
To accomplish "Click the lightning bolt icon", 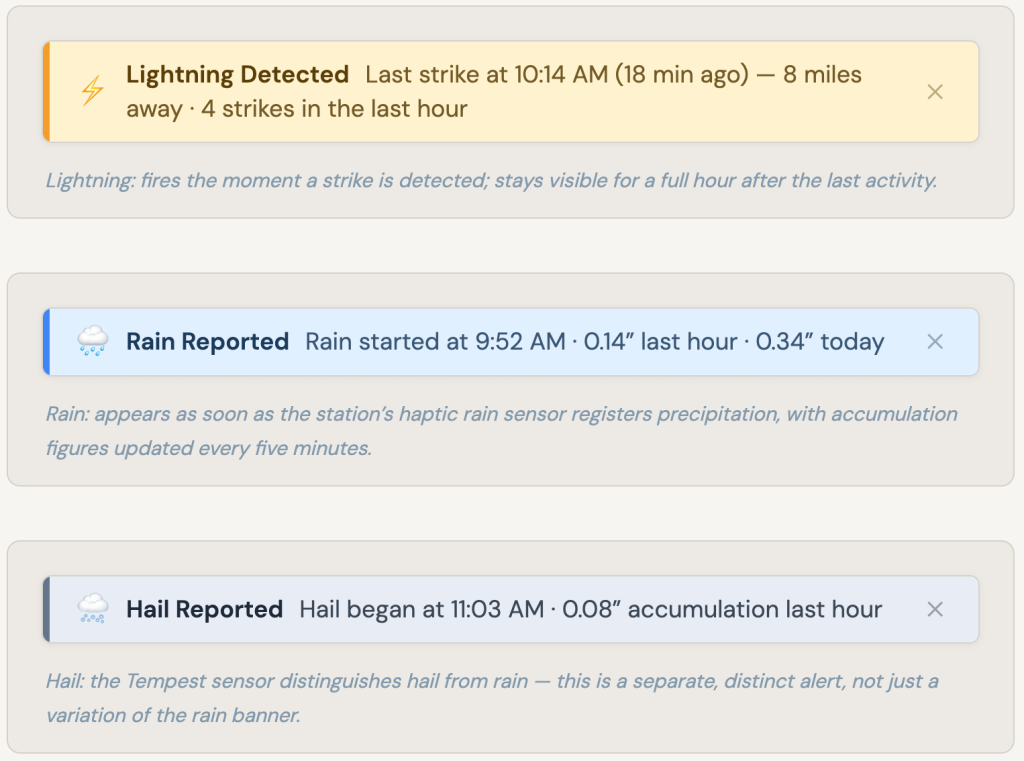I will (x=92, y=91).
